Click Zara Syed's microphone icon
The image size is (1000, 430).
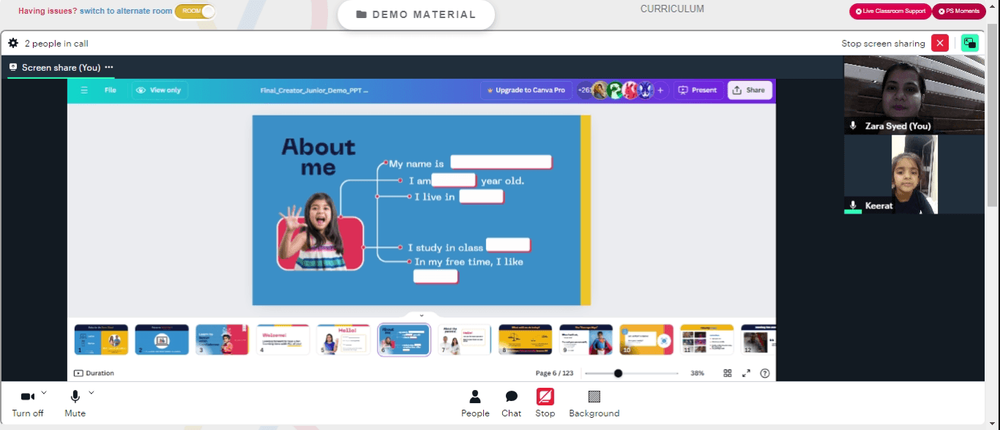coord(853,126)
